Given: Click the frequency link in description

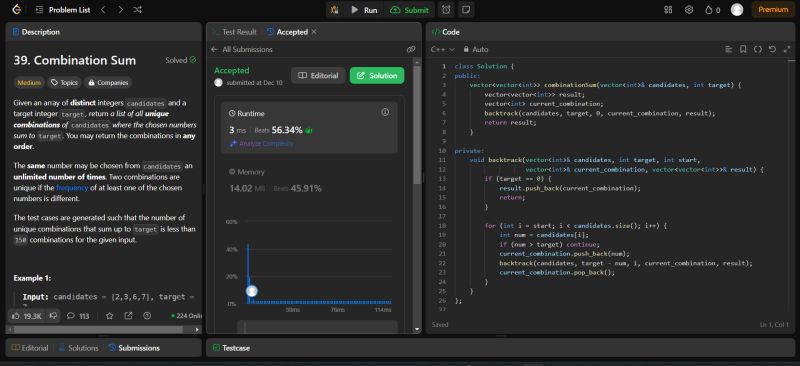Looking at the screenshot, I should 72,188.
